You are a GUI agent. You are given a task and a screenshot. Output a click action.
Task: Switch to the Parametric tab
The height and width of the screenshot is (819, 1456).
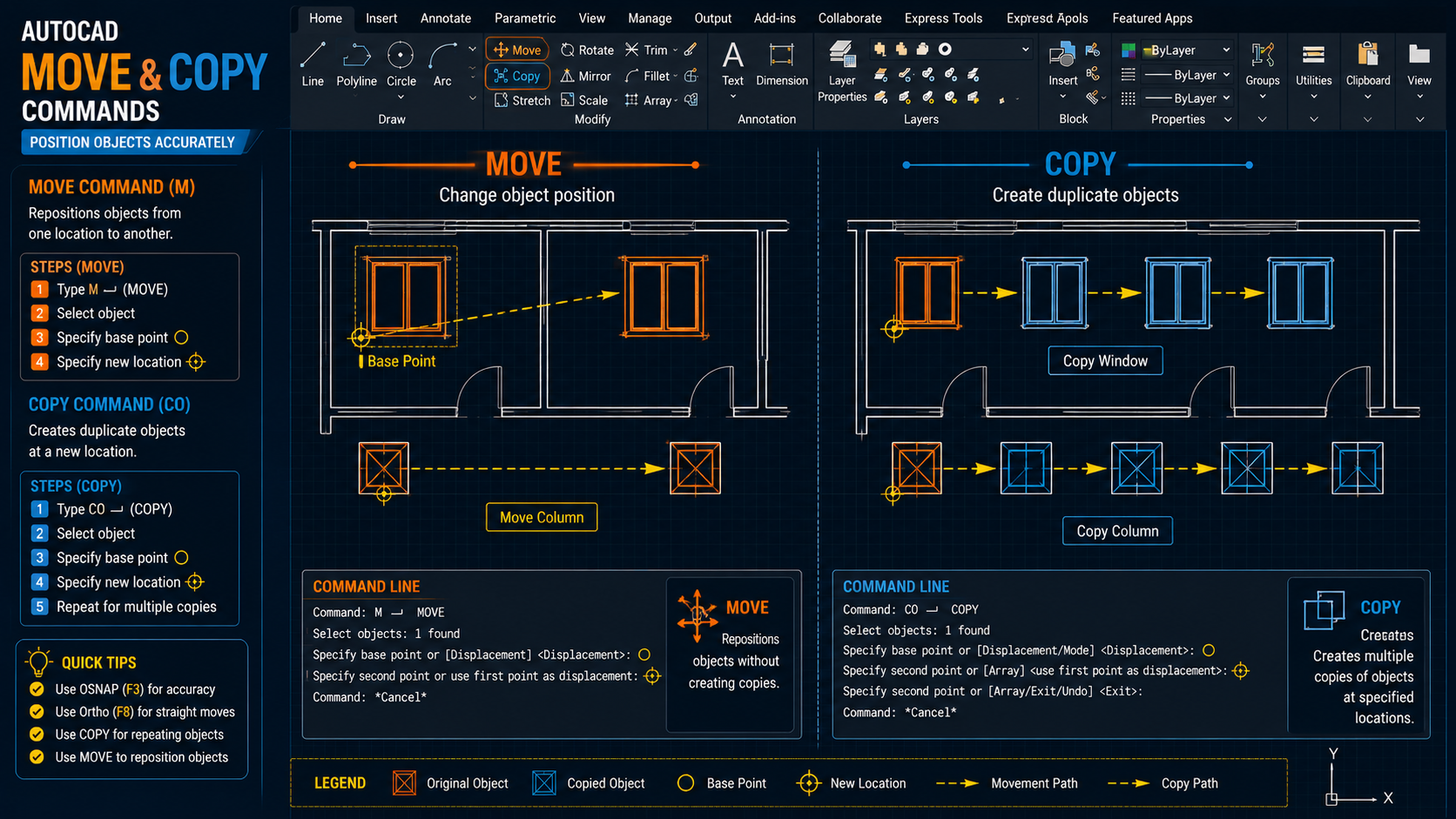tap(525, 18)
